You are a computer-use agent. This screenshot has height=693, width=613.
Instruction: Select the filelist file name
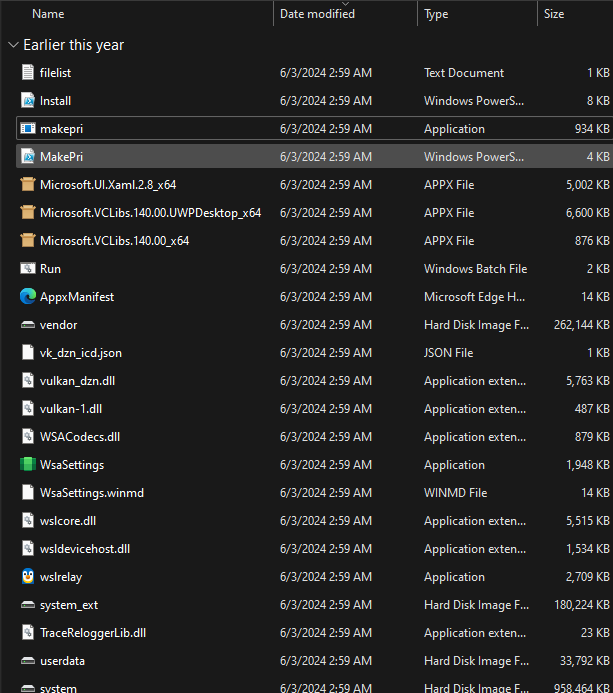55,73
